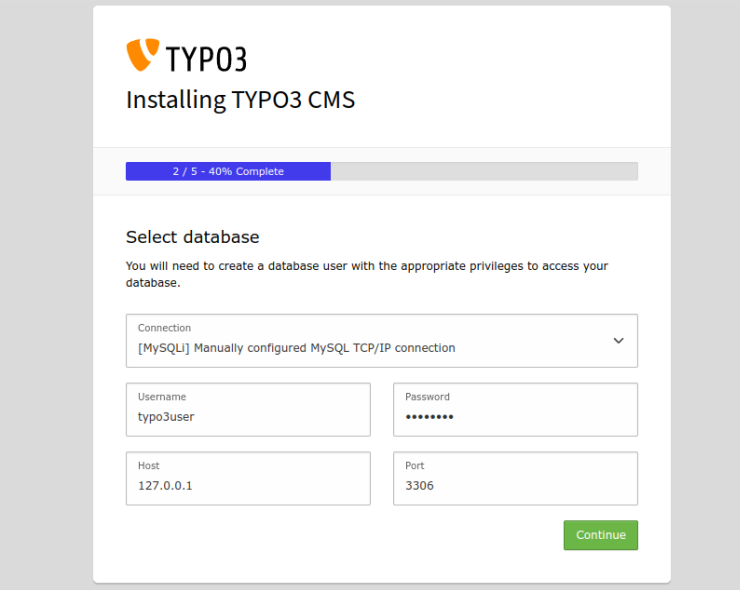
Task: Click the Connection field label
Action: 164,328
